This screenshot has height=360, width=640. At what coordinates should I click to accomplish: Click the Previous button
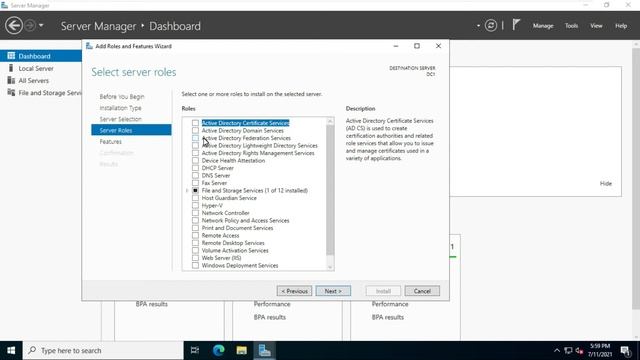294,291
